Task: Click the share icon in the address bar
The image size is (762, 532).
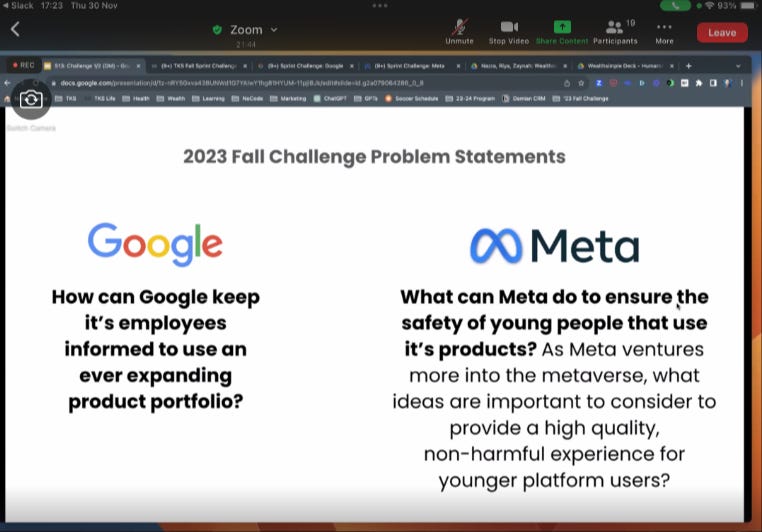Action: click(x=567, y=83)
